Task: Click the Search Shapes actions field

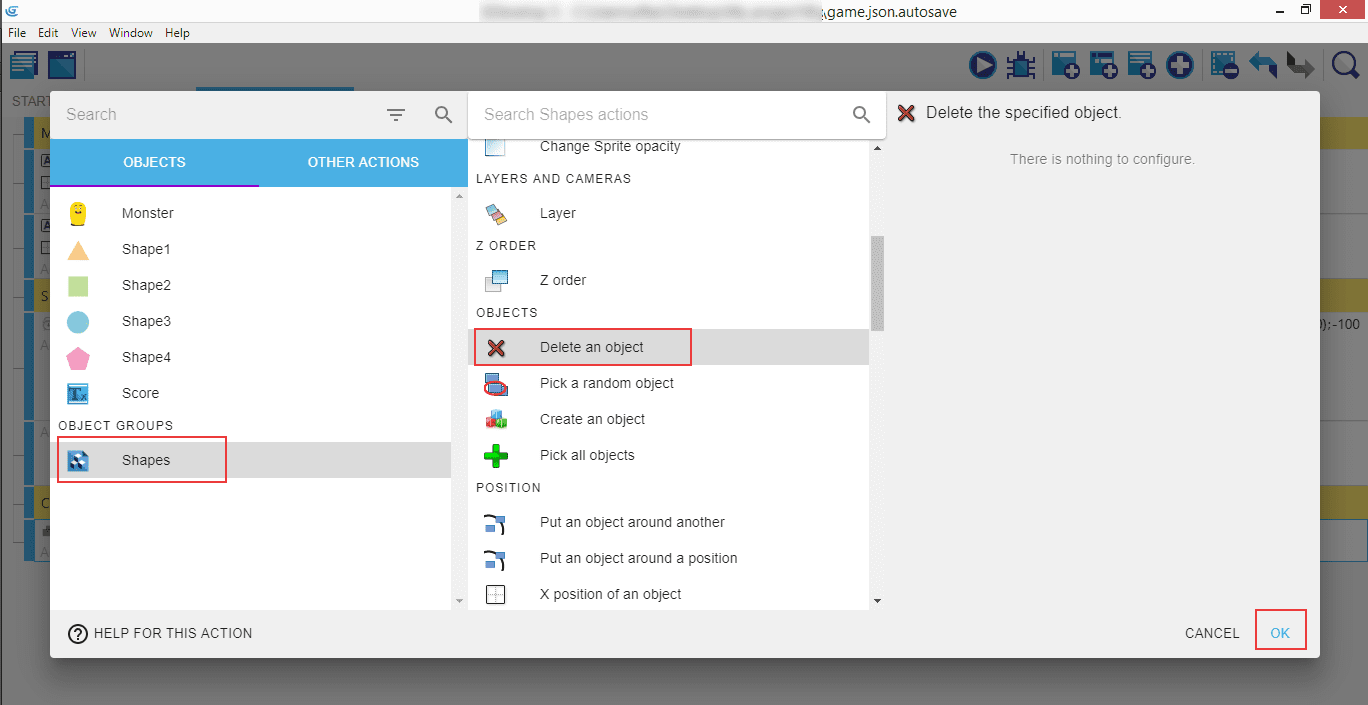Action: click(660, 115)
